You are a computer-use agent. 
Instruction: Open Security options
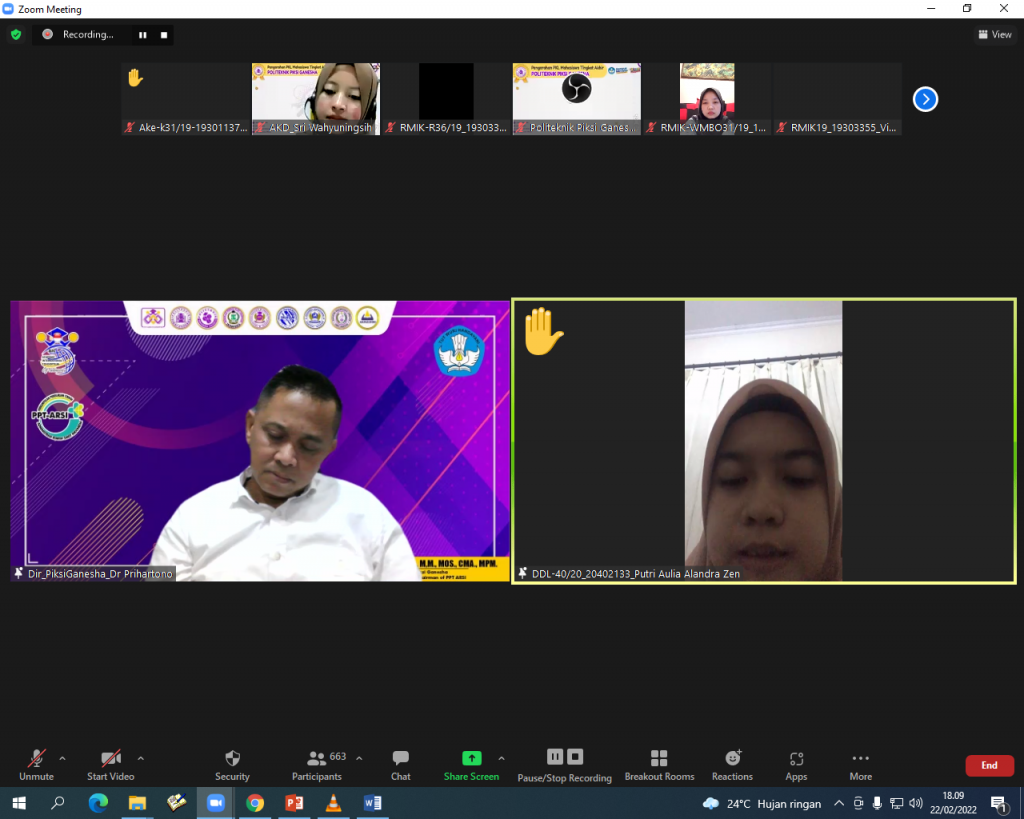(x=232, y=765)
